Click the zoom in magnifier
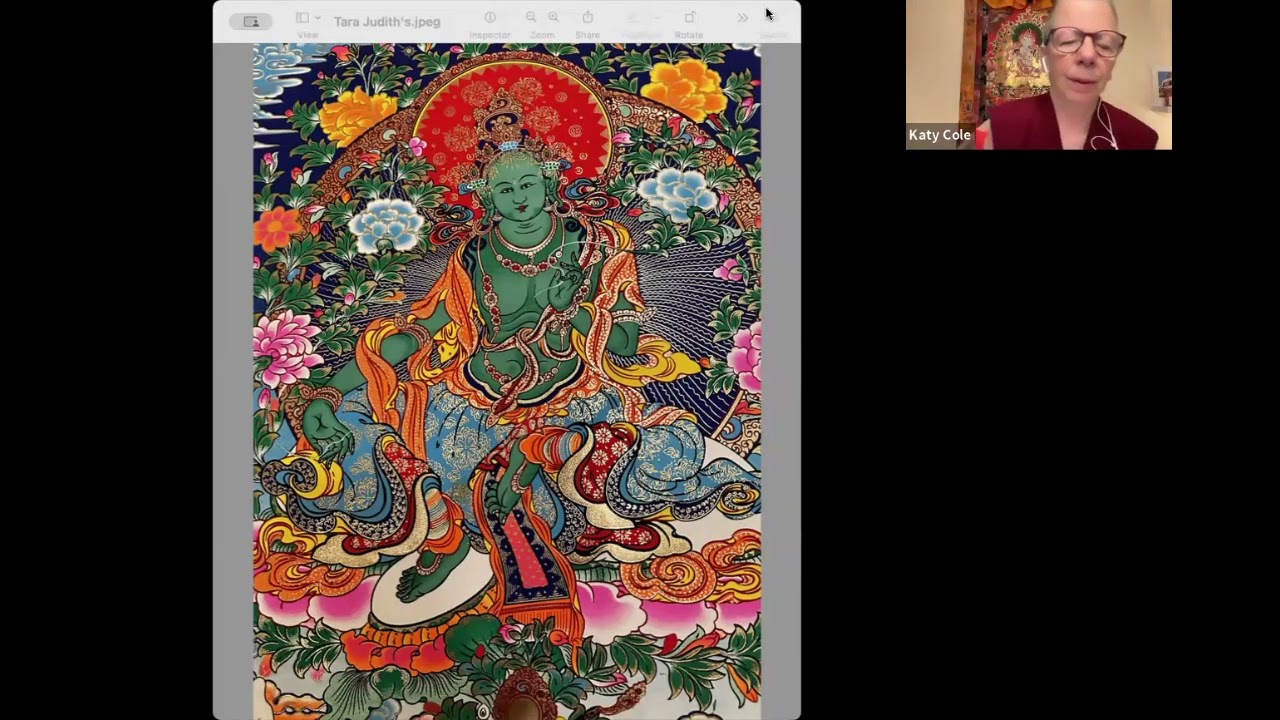The width and height of the screenshot is (1280, 720). click(x=553, y=17)
